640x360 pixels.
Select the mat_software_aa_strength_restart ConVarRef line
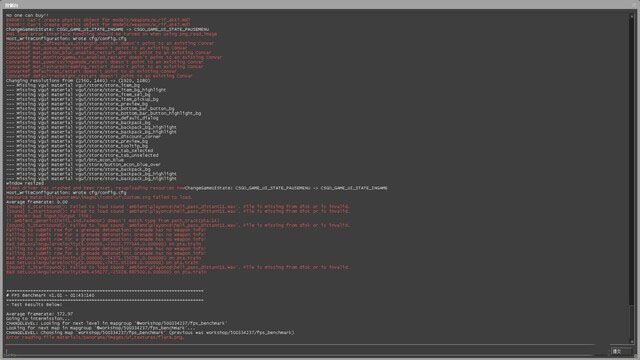[110, 43]
